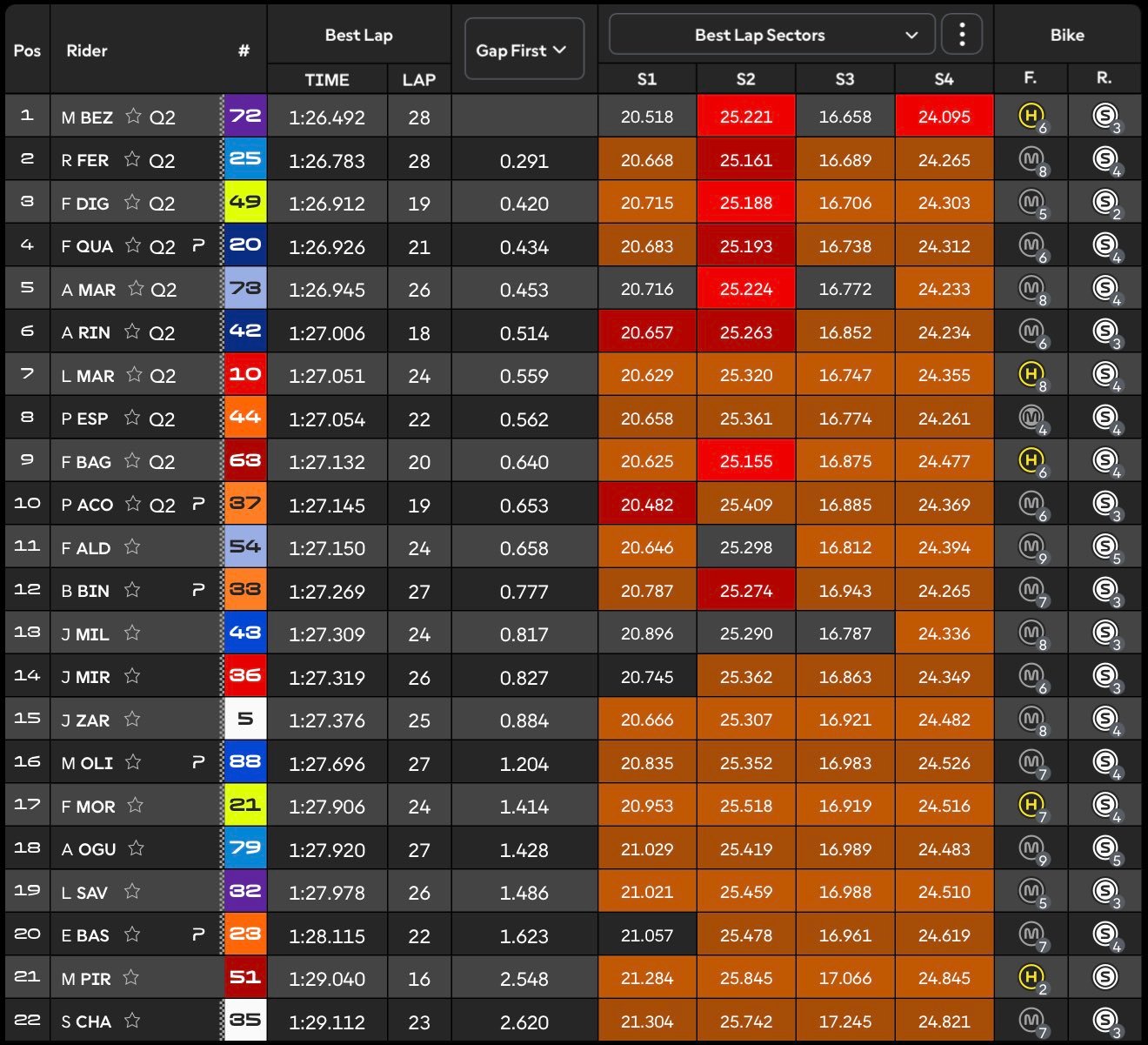
Task: Click the medium front tyre icon for F ALD
Action: click(x=1031, y=546)
